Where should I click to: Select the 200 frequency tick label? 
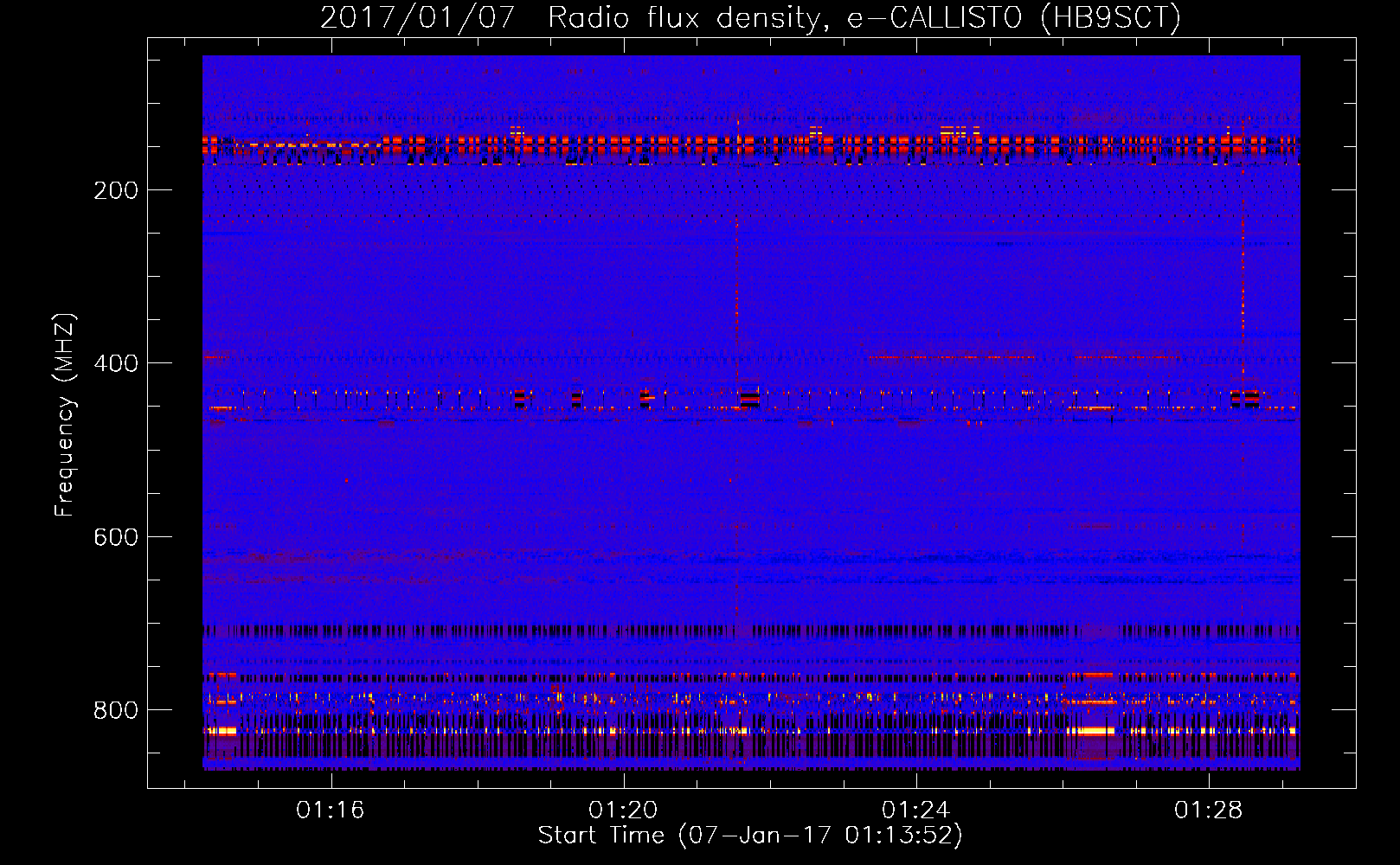116,190
